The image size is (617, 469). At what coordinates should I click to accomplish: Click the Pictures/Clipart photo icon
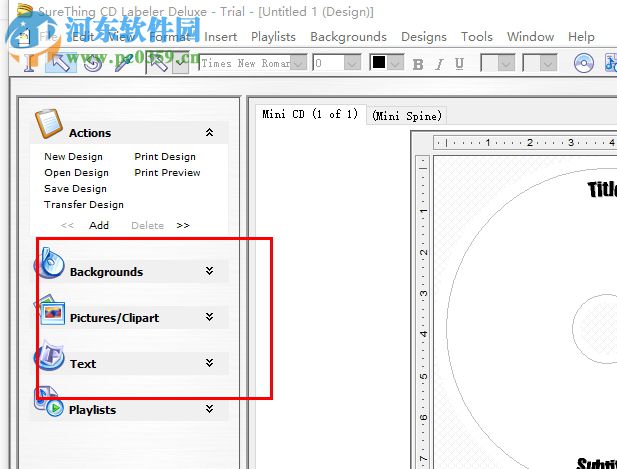(50, 310)
